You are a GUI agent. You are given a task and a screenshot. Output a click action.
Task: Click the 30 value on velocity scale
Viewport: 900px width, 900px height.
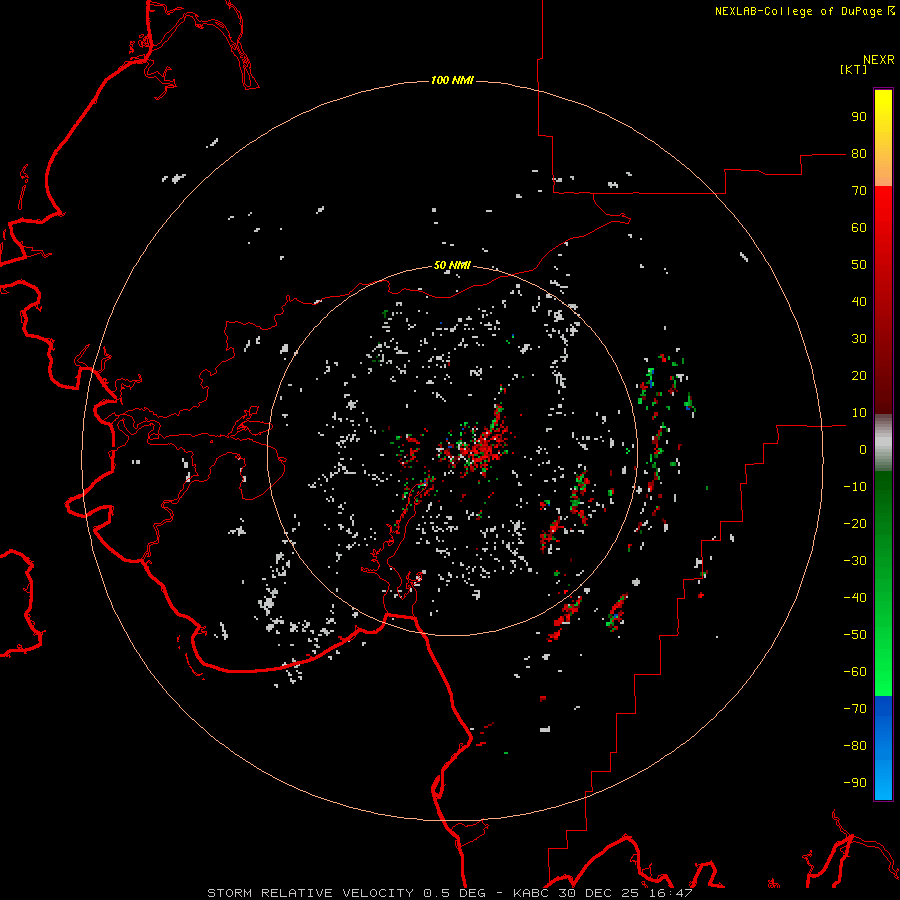tap(859, 339)
